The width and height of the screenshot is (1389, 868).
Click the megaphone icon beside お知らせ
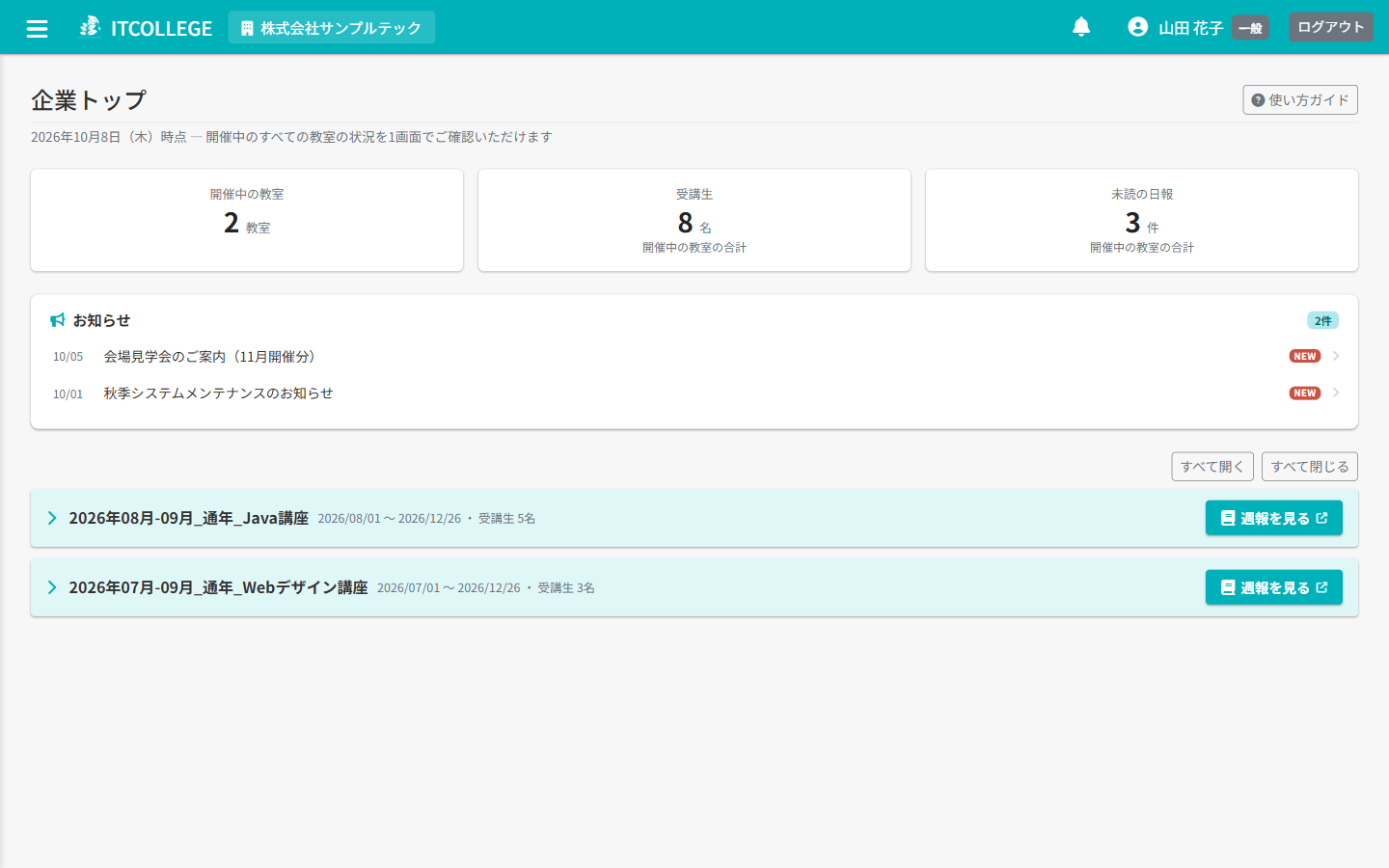58,320
